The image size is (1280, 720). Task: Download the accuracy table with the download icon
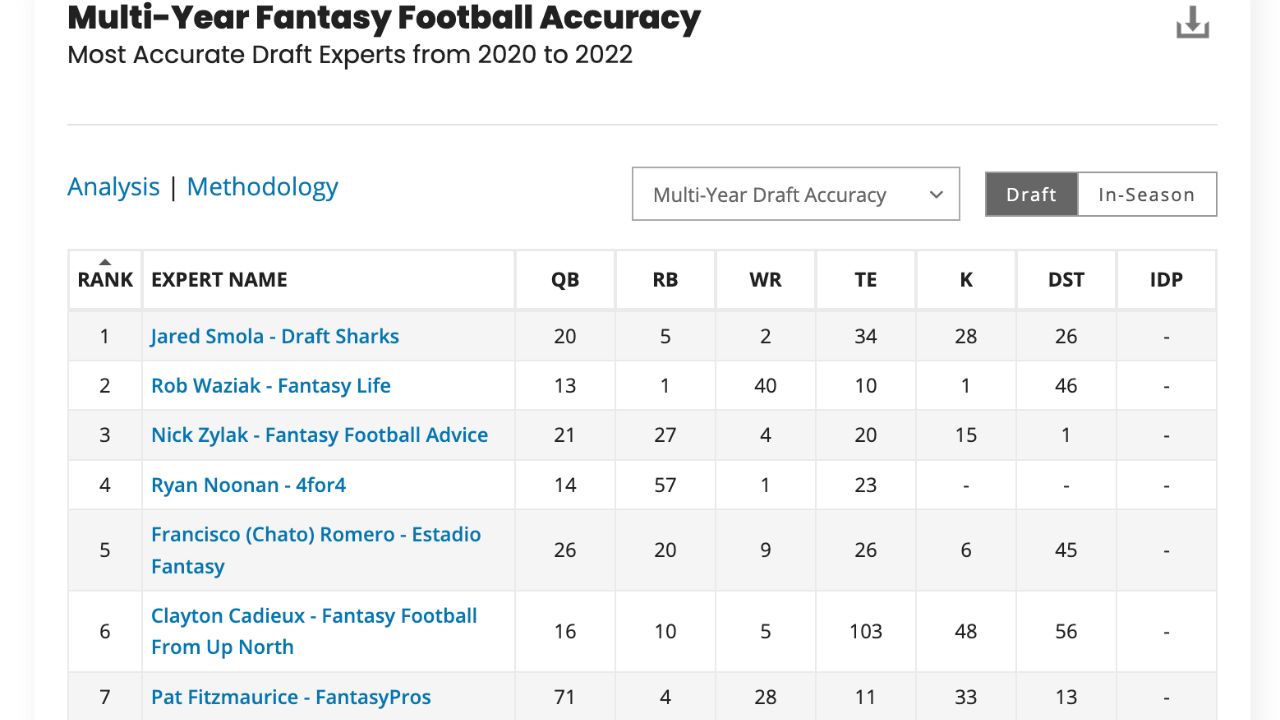1192,22
